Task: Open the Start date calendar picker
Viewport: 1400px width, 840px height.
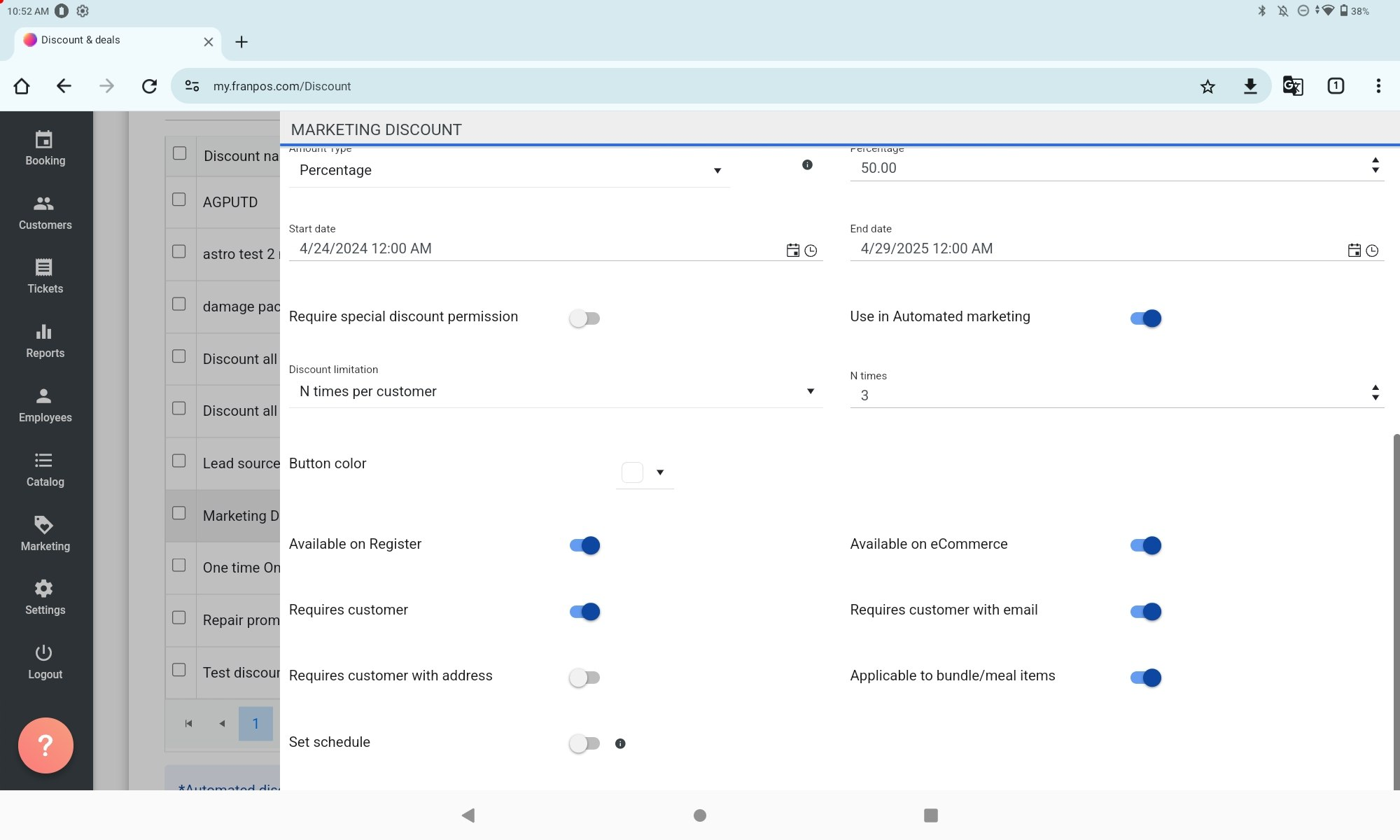Action: 792,250
